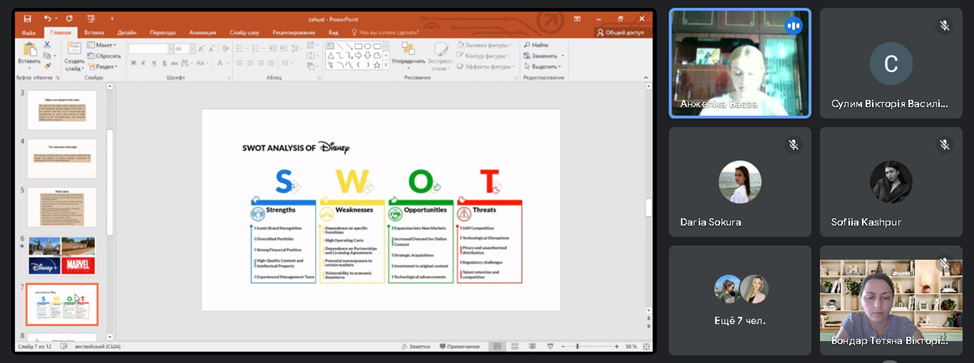974x363 pixels.
Task: Click the Cut scissors icon
Action: [47, 45]
